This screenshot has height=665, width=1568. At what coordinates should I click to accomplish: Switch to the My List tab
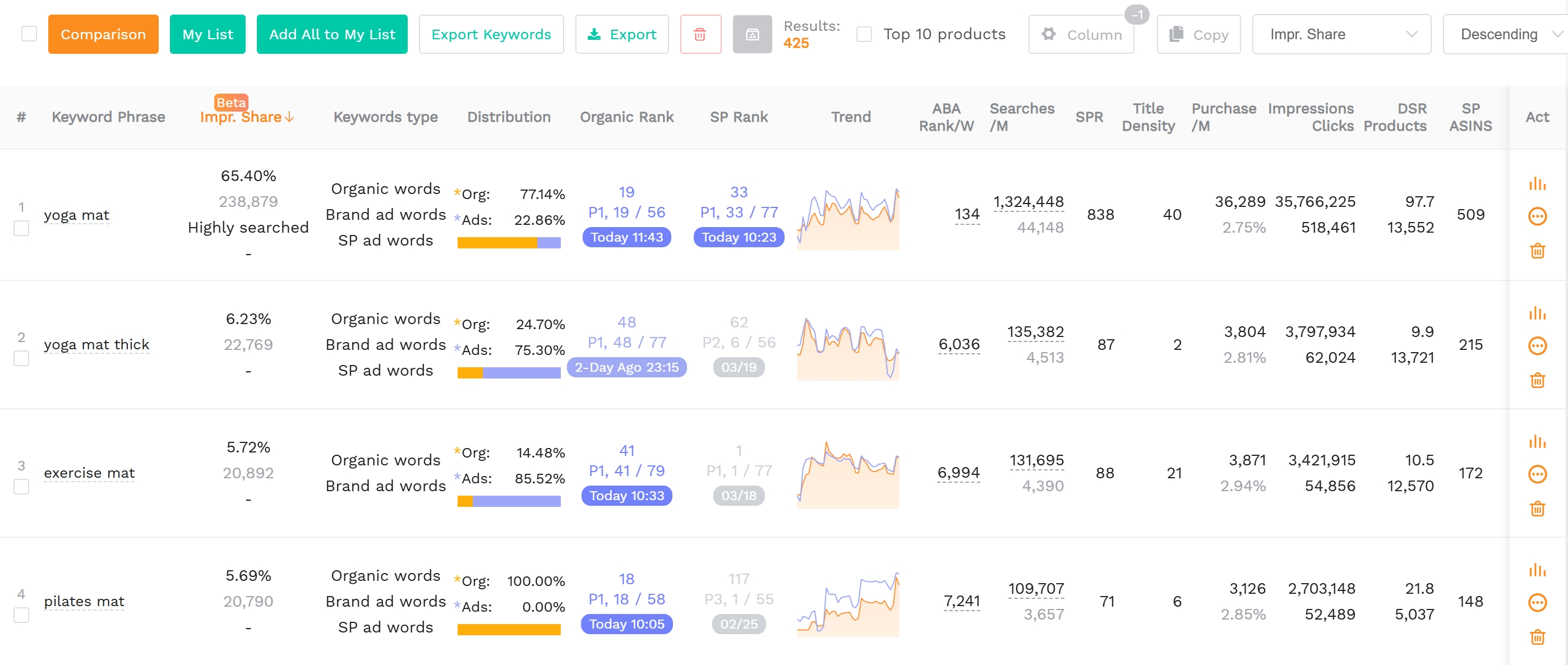207,34
